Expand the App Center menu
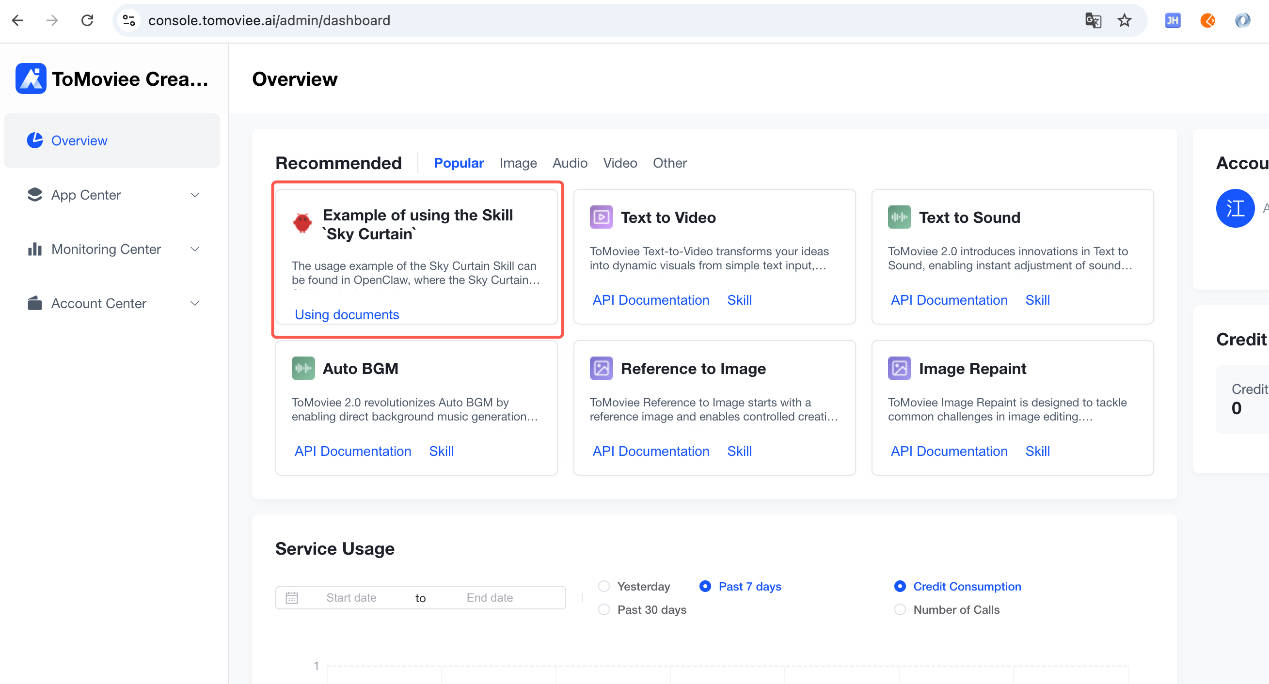The width and height of the screenshot is (1269, 684). point(111,195)
